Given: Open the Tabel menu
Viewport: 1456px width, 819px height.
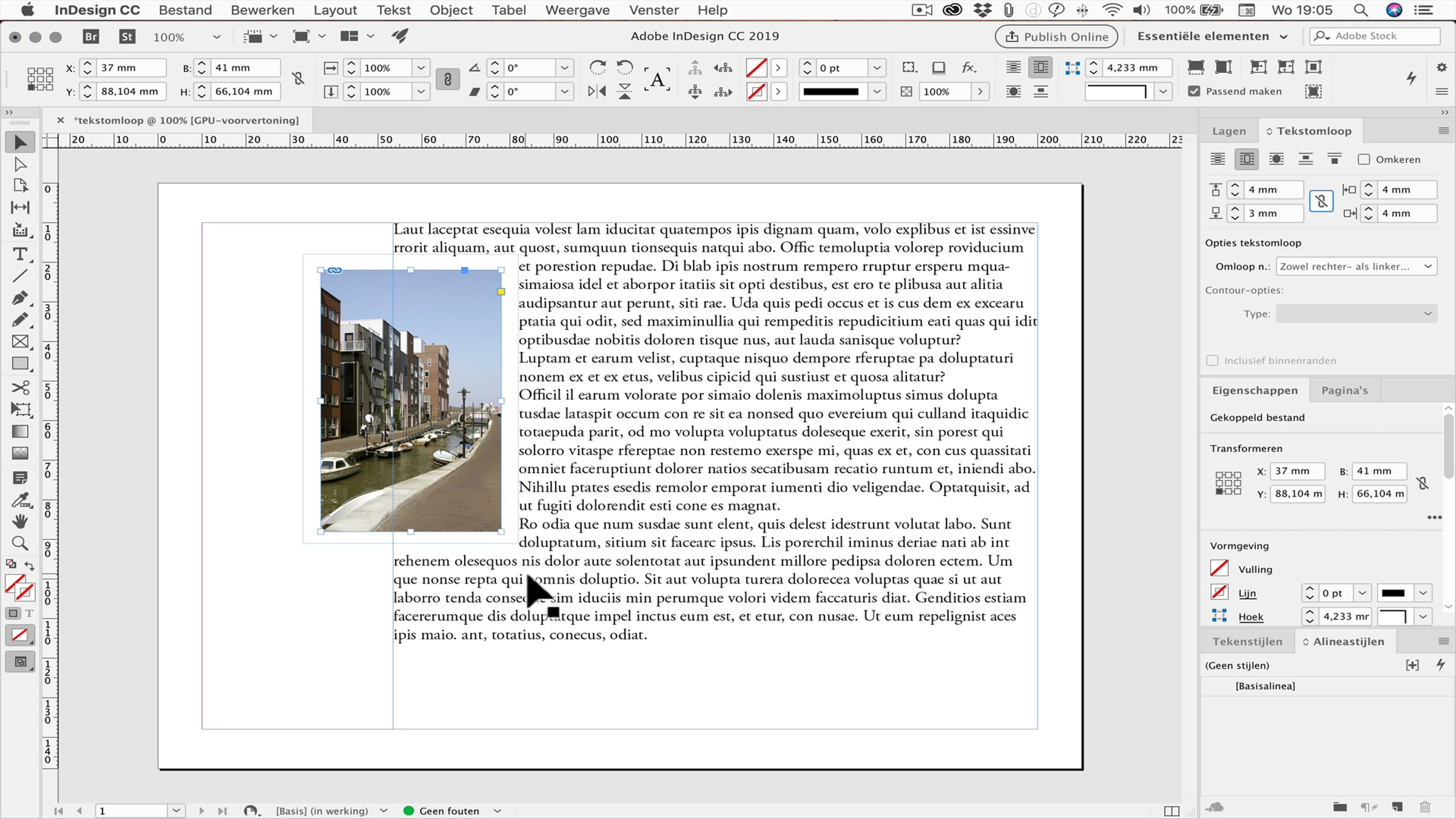Looking at the screenshot, I should 508,10.
